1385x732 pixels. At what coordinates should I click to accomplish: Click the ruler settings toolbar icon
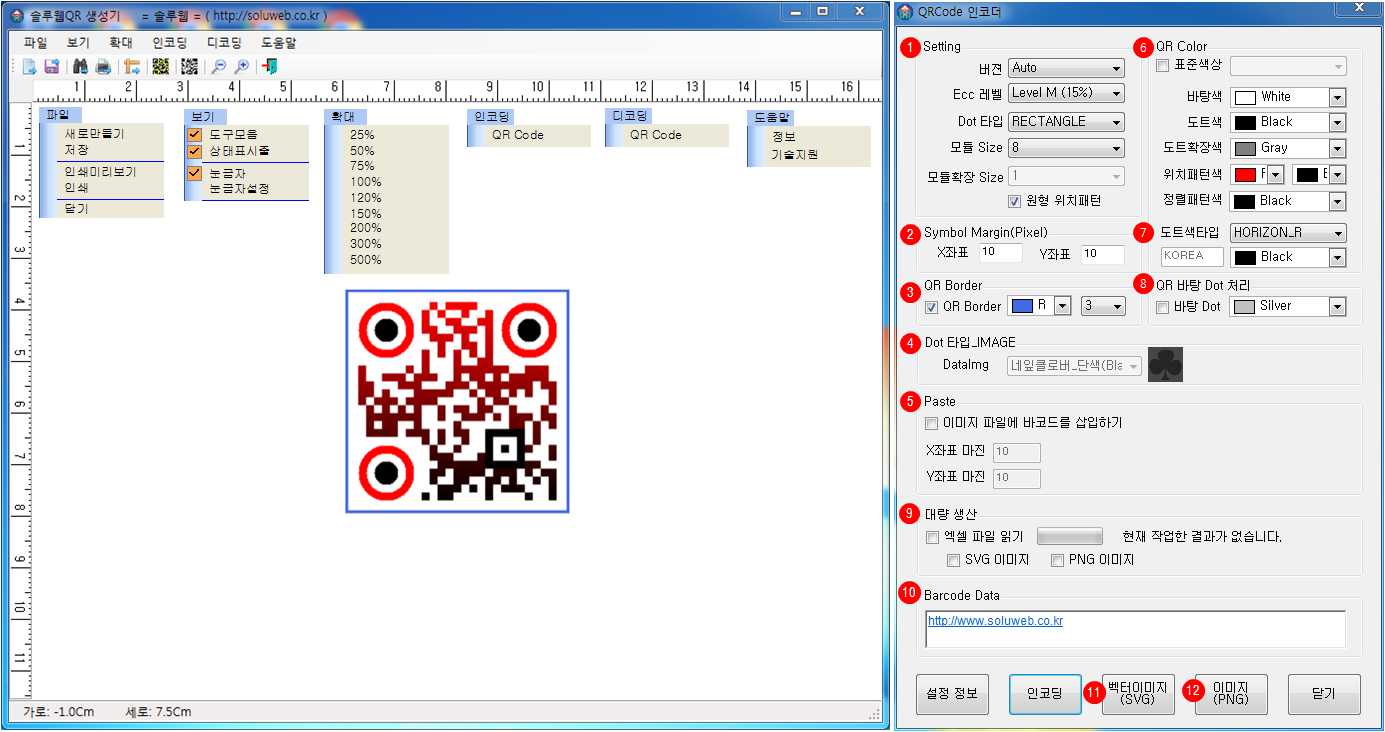pos(132,67)
